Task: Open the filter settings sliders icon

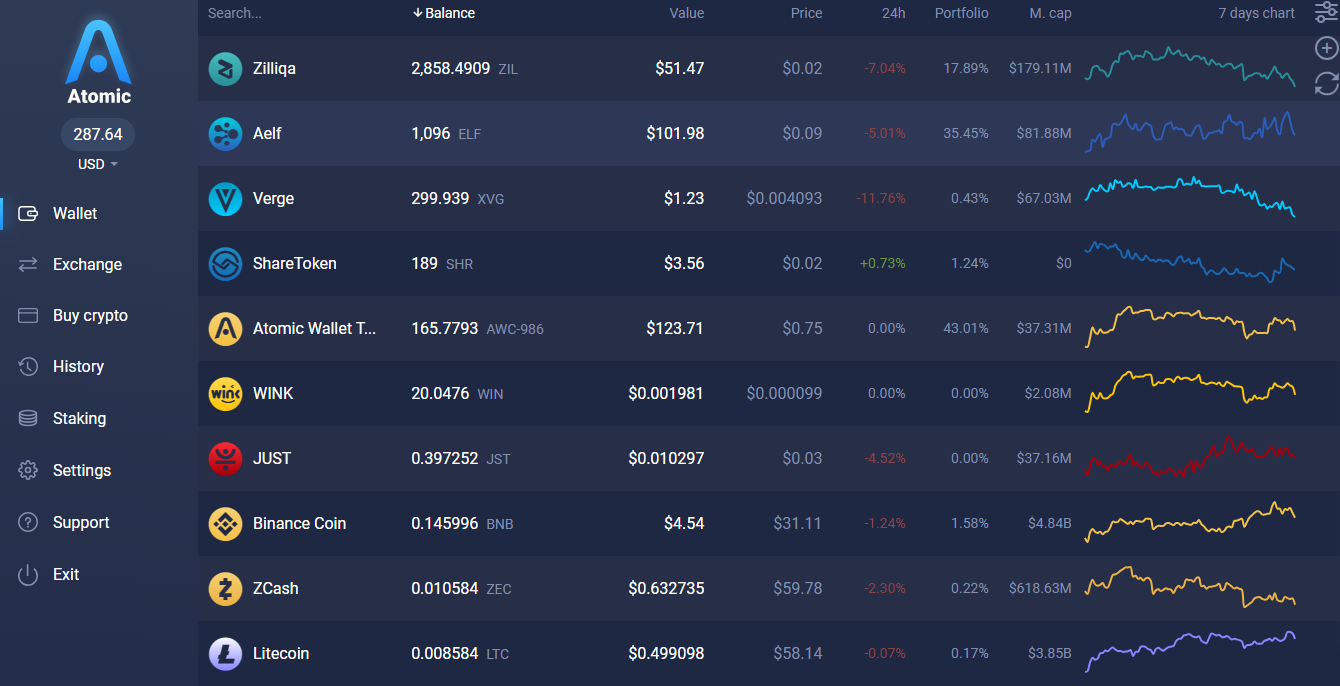Action: click(1326, 13)
